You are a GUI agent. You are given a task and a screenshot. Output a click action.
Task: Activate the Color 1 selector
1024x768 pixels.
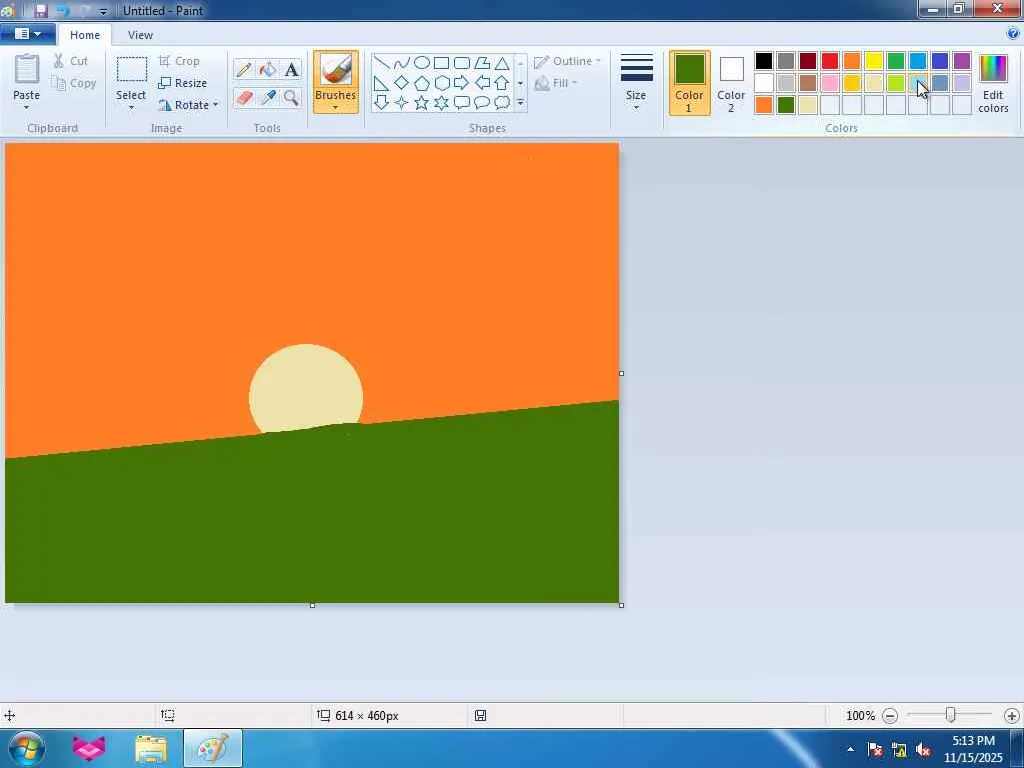689,82
